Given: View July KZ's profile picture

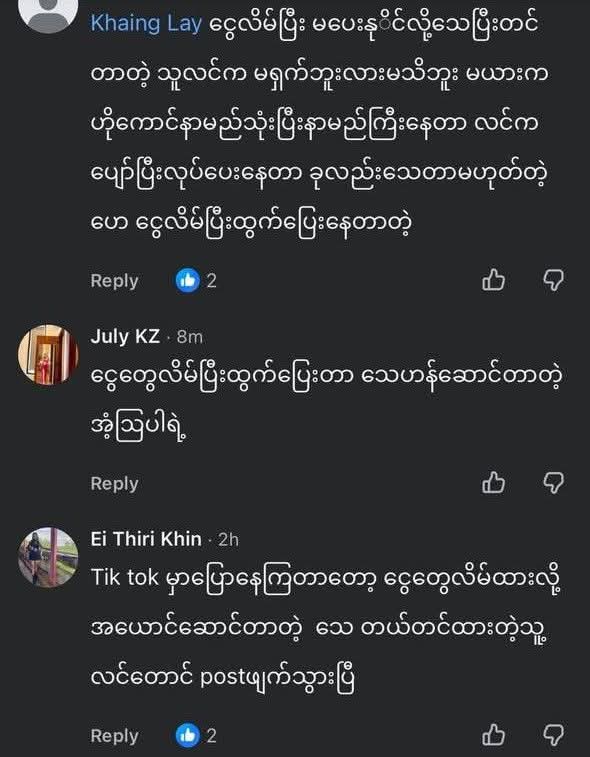Looking at the screenshot, I should click(48, 355).
